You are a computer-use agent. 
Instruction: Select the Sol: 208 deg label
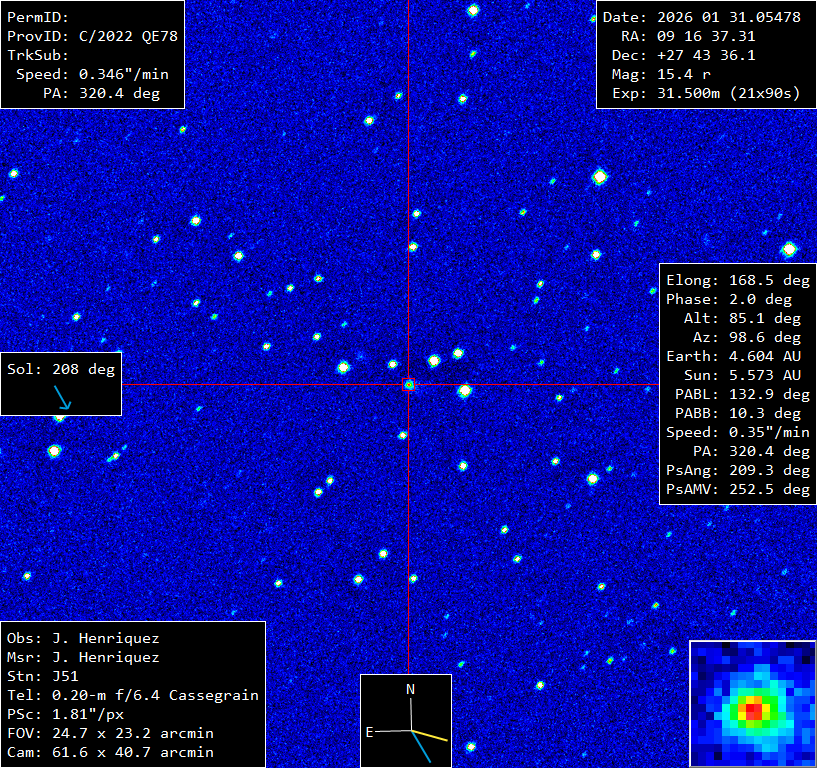point(61,369)
